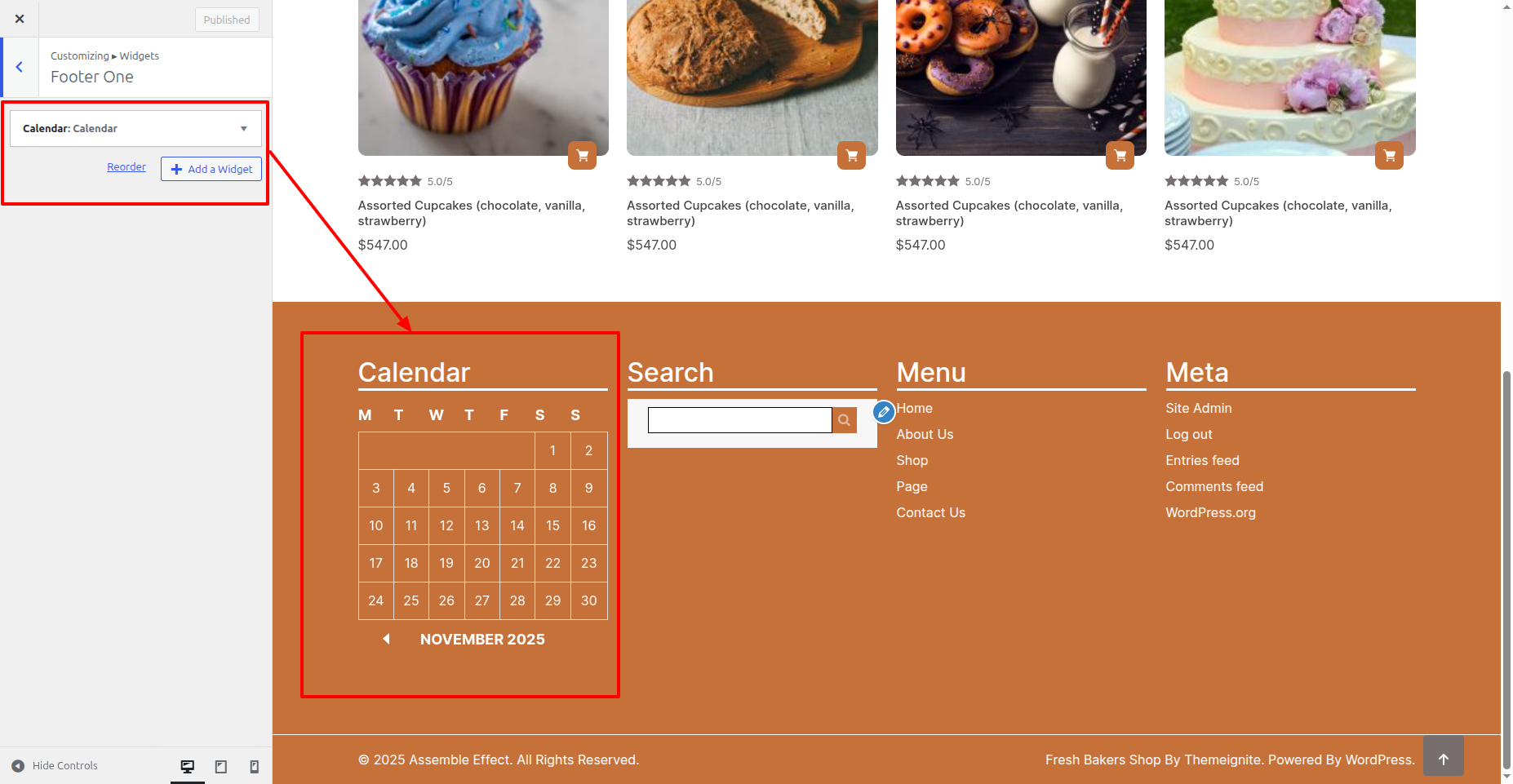Screen dimensions: 1513x784
Task: Click inside the footer search field
Action: pyautogui.click(x=739, y=420)
